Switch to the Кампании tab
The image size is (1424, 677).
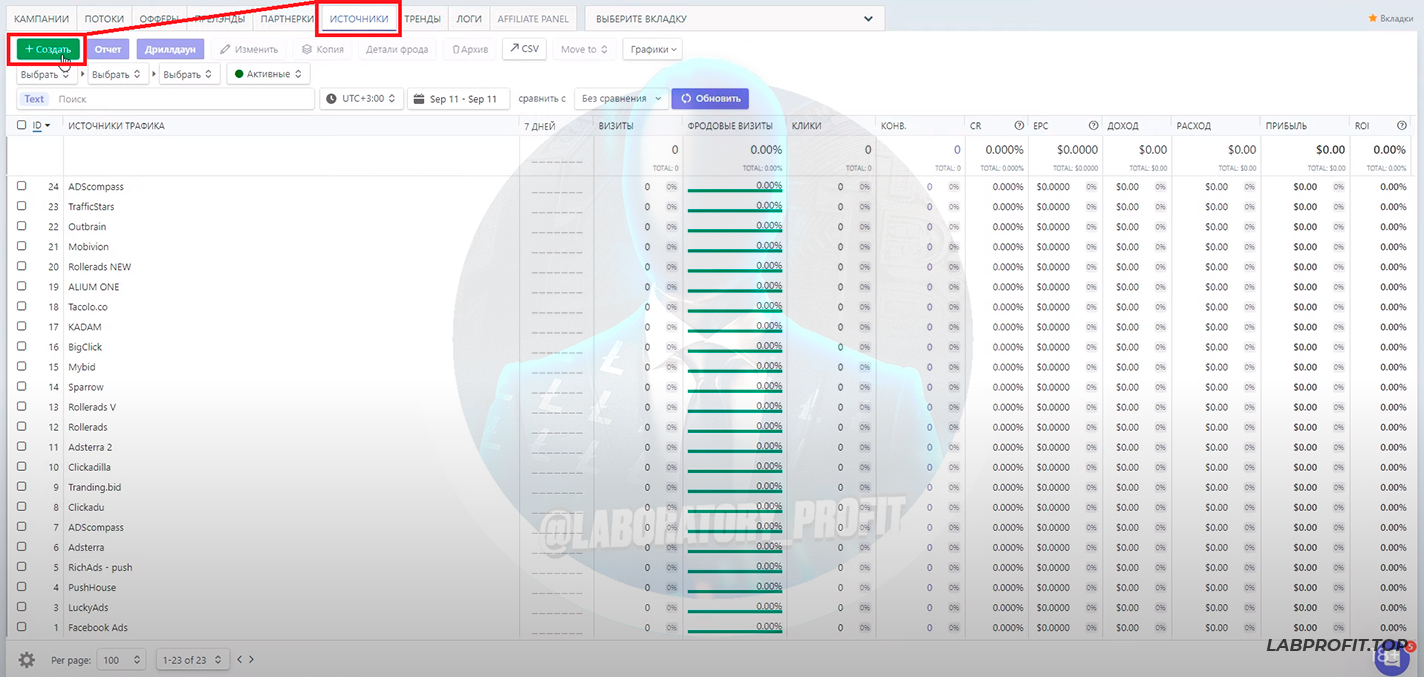coord(42,19)
